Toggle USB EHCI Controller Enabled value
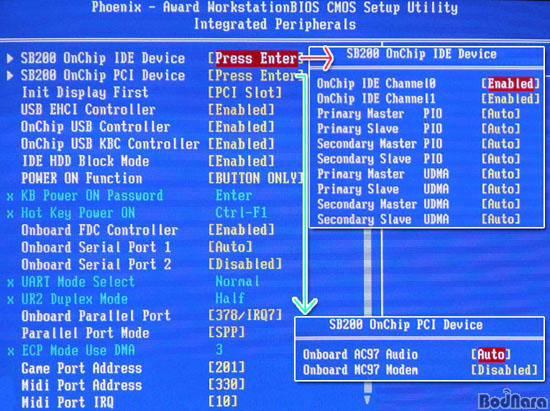This screenshot has width=550, height=411. pos(241,110)
